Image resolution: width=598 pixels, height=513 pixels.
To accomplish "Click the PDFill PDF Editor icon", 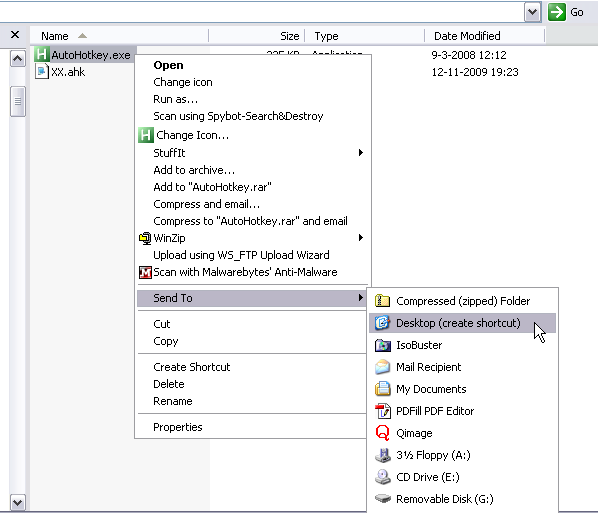I will [x=382, y=411].
